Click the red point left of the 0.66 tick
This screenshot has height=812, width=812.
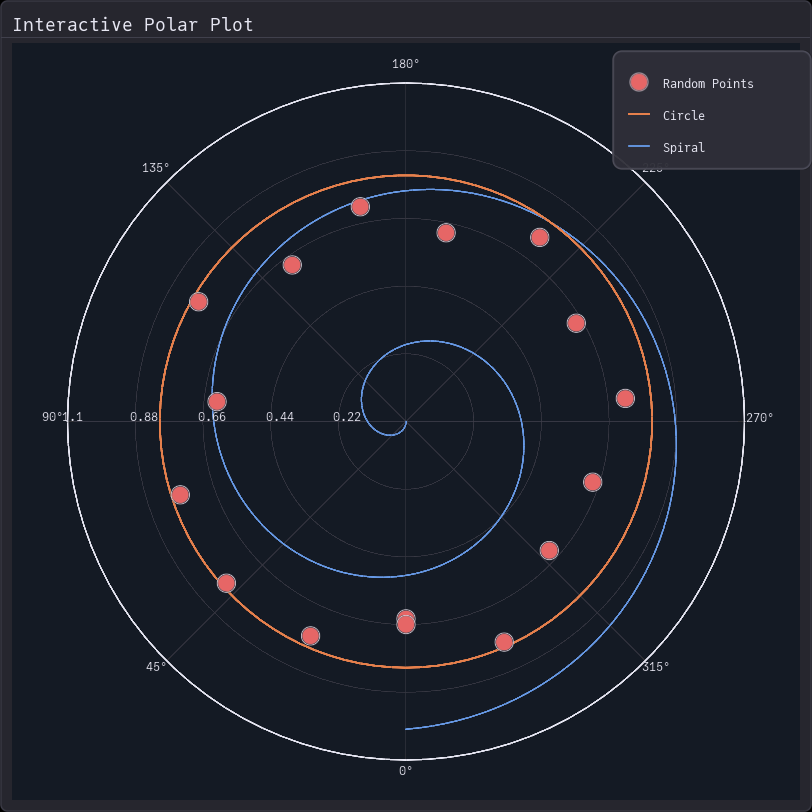(219, 400)
